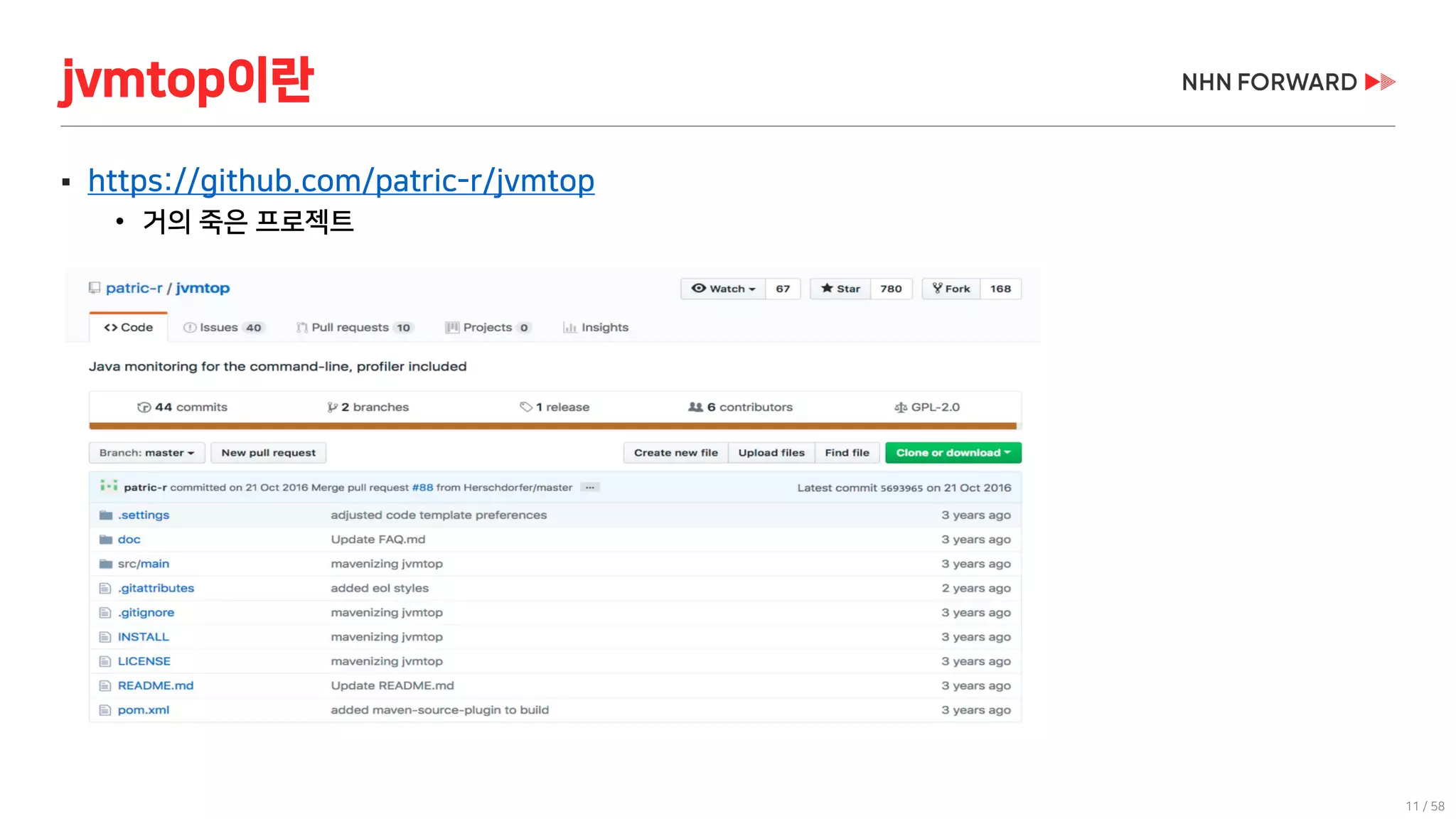Viewport: 1456px width, 819px height.
Task: Click the stargazers count 780
Action: coord(891,289)
